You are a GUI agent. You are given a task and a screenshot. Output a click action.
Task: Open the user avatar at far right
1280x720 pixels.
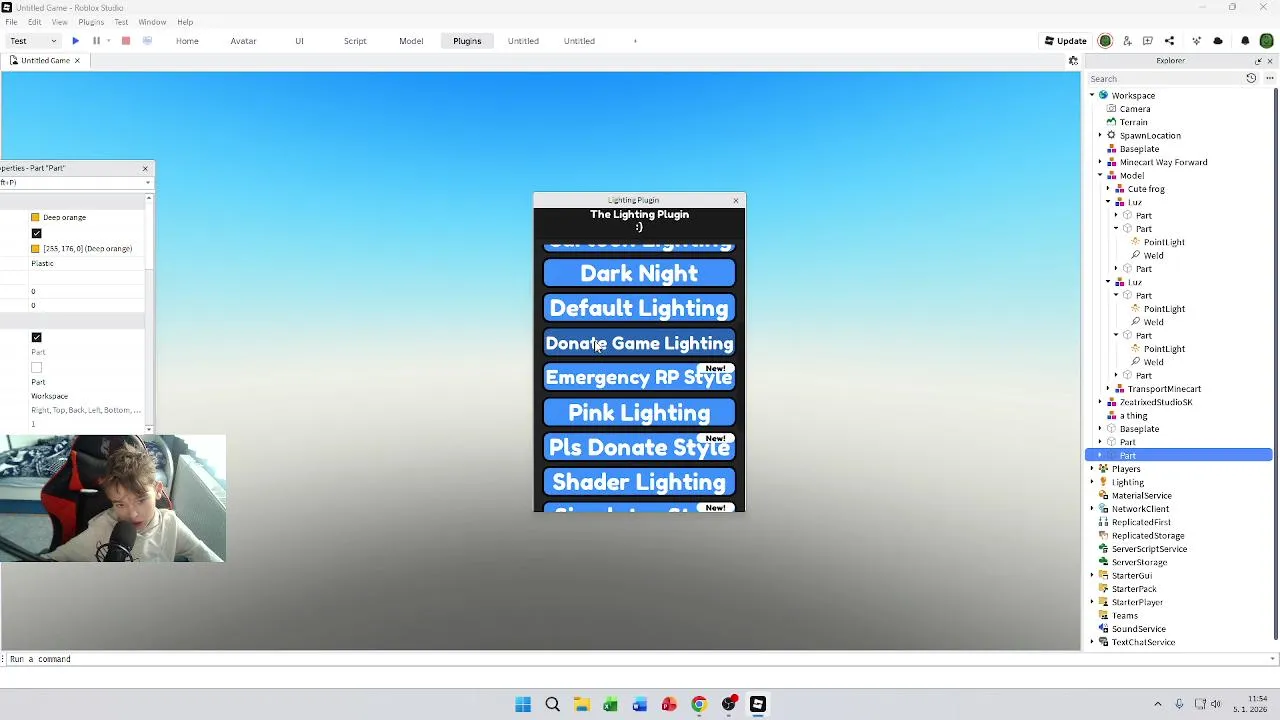click(x=1266, y=41)
